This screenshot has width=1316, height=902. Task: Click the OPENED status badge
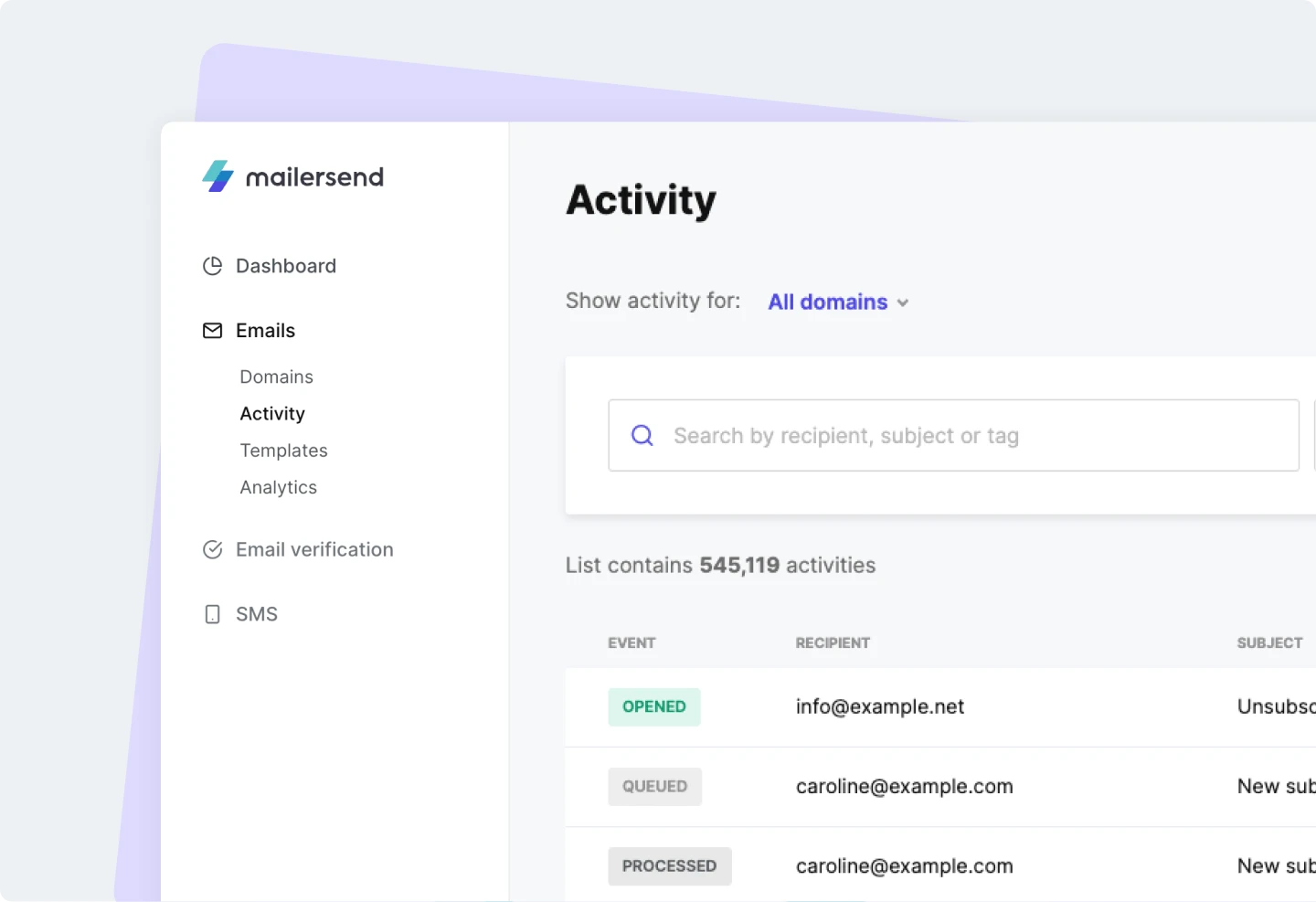[654, 706]
